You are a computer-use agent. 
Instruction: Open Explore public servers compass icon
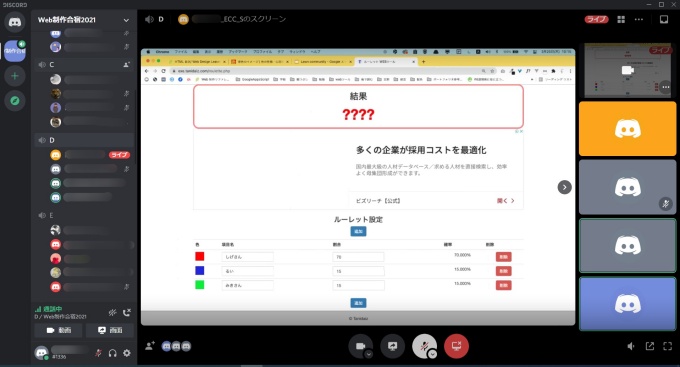coord(15,101)
